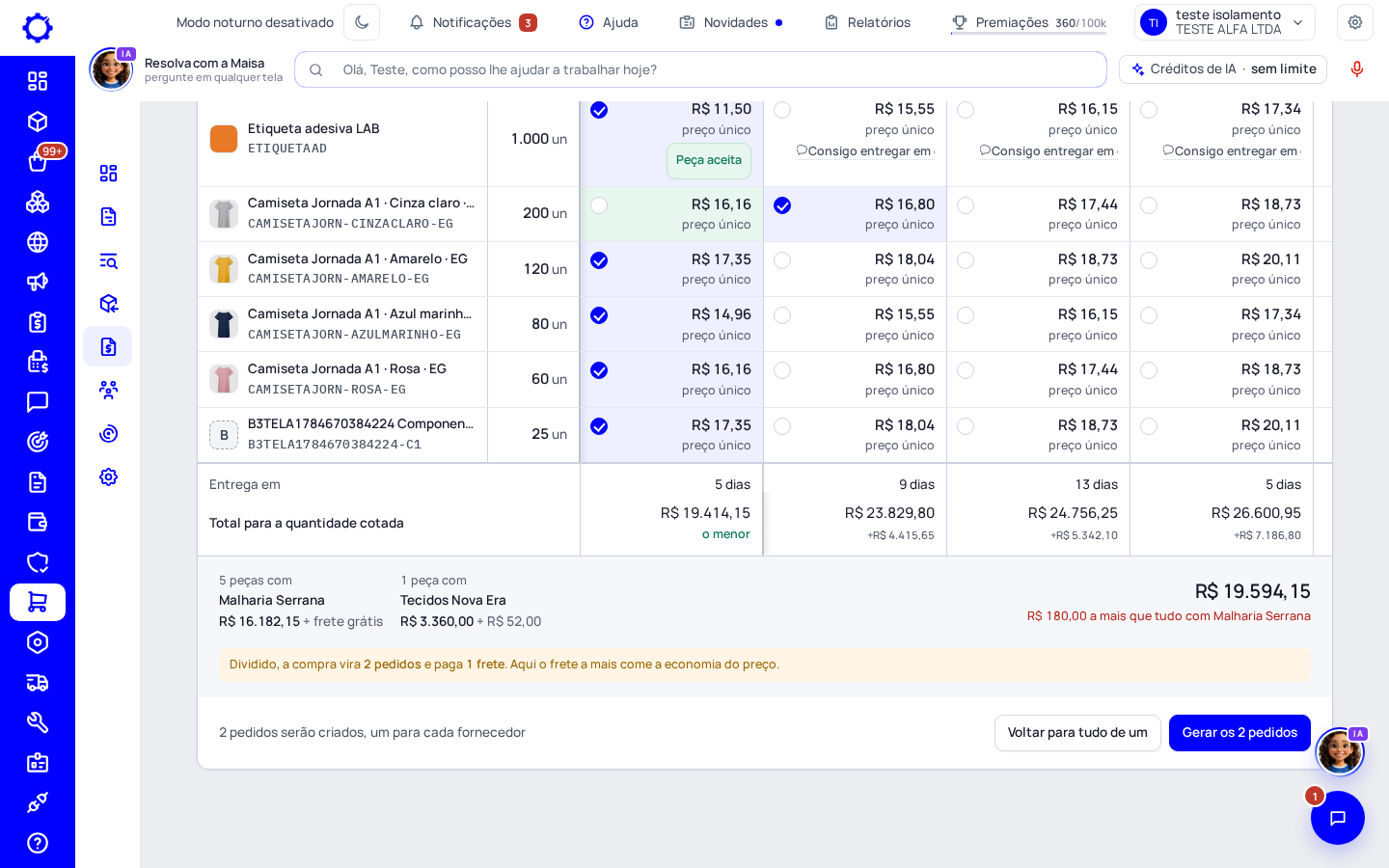The height and width of the screenshot is (868, 1389).
Task: Click the ID badge icon in blue sidebar
Action: coord(38,763)
